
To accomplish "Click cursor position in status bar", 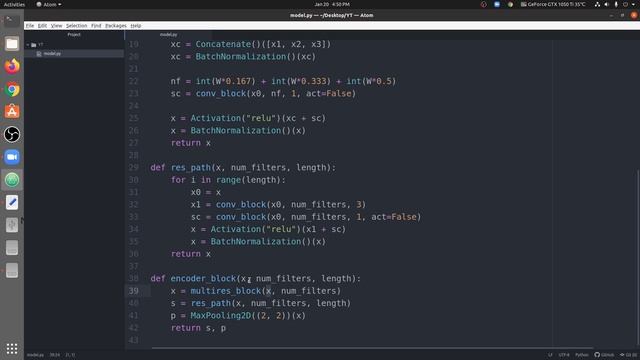I will 55,355.
